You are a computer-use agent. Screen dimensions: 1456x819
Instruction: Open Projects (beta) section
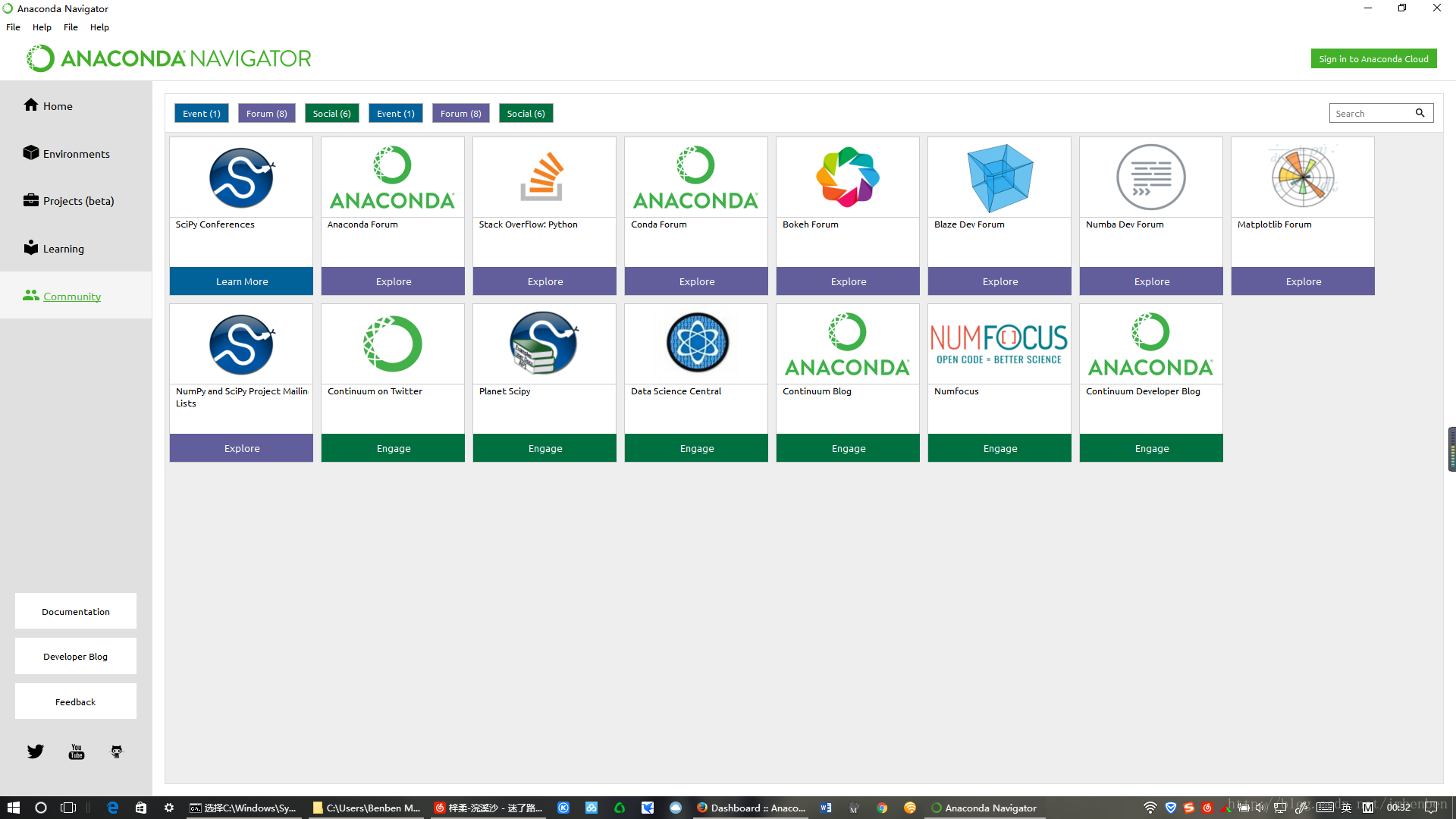(78, 201)
